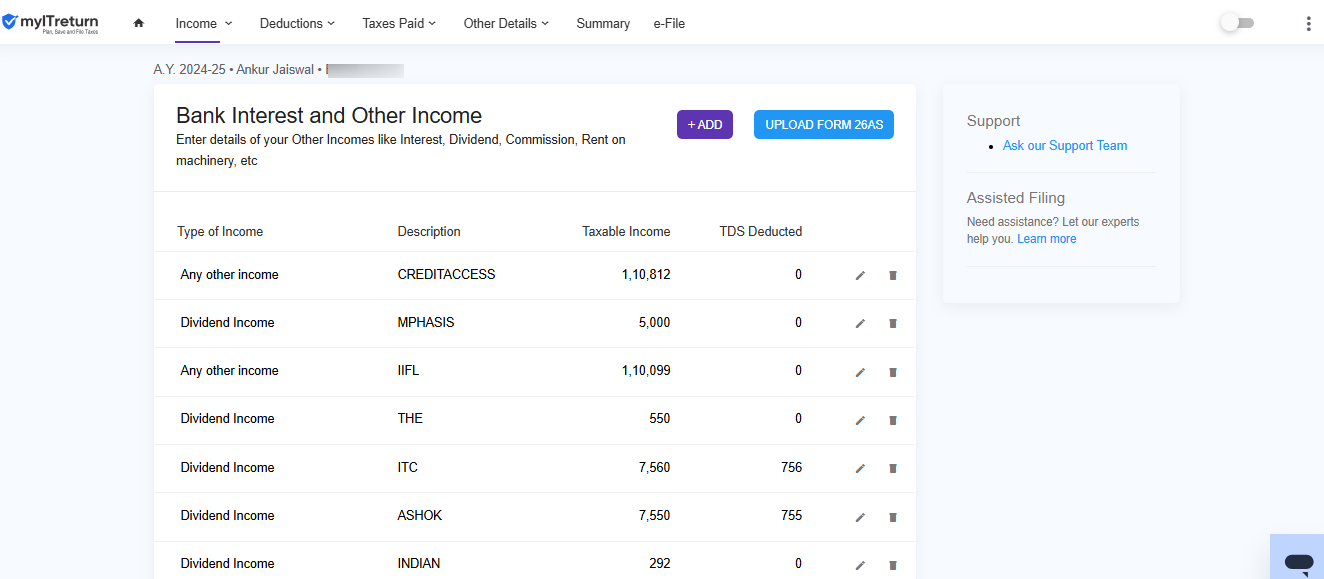This screenshot has width=1324, height=579.
Task: Open the e-File tab
Action: point(669,23)
